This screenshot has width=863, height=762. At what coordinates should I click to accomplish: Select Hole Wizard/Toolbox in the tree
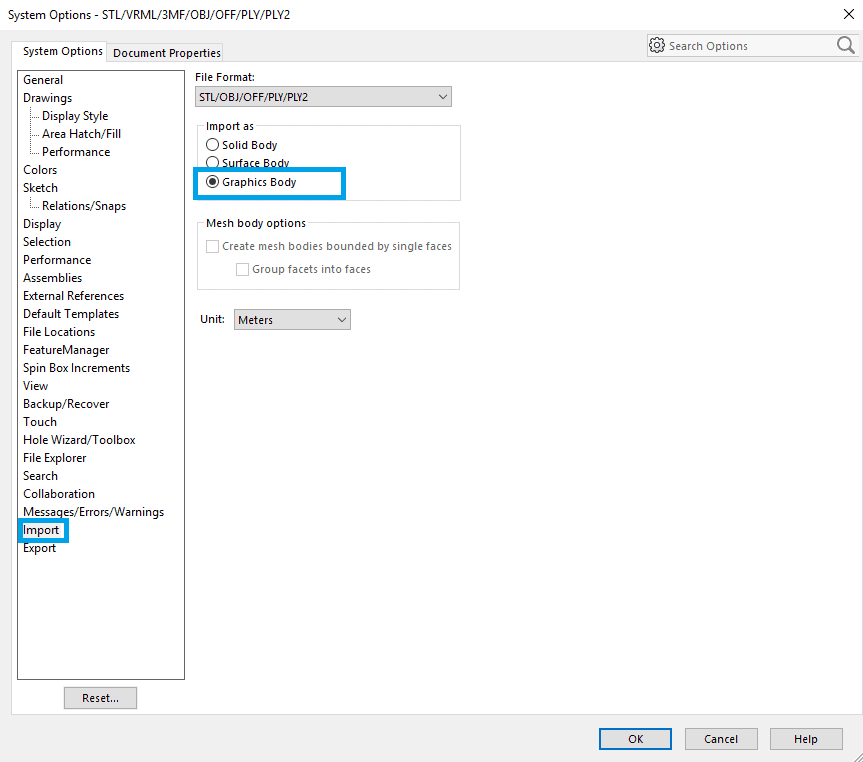click(79, 440)
